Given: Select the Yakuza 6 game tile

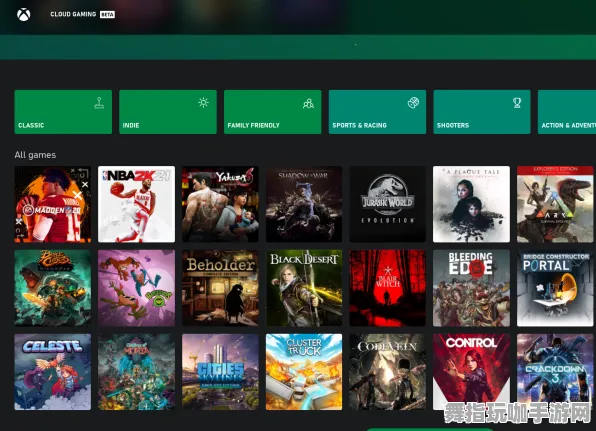Looking at the screenshot, I should pos(220,204).
